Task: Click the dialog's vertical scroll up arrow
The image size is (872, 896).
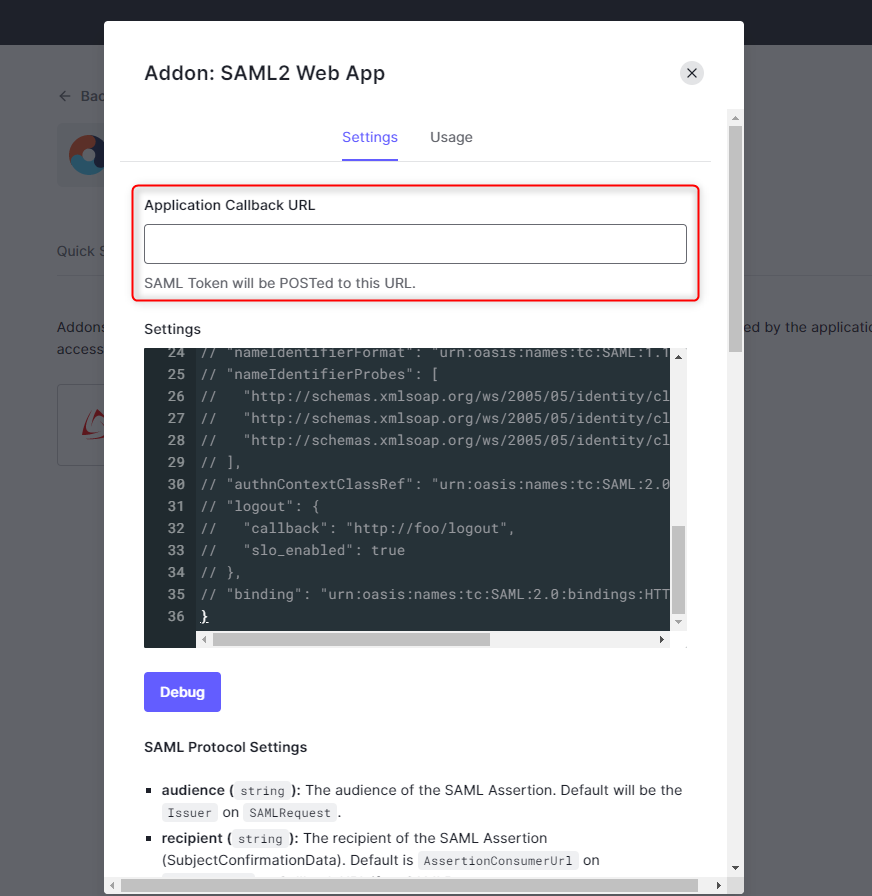Action: (735, 117)
